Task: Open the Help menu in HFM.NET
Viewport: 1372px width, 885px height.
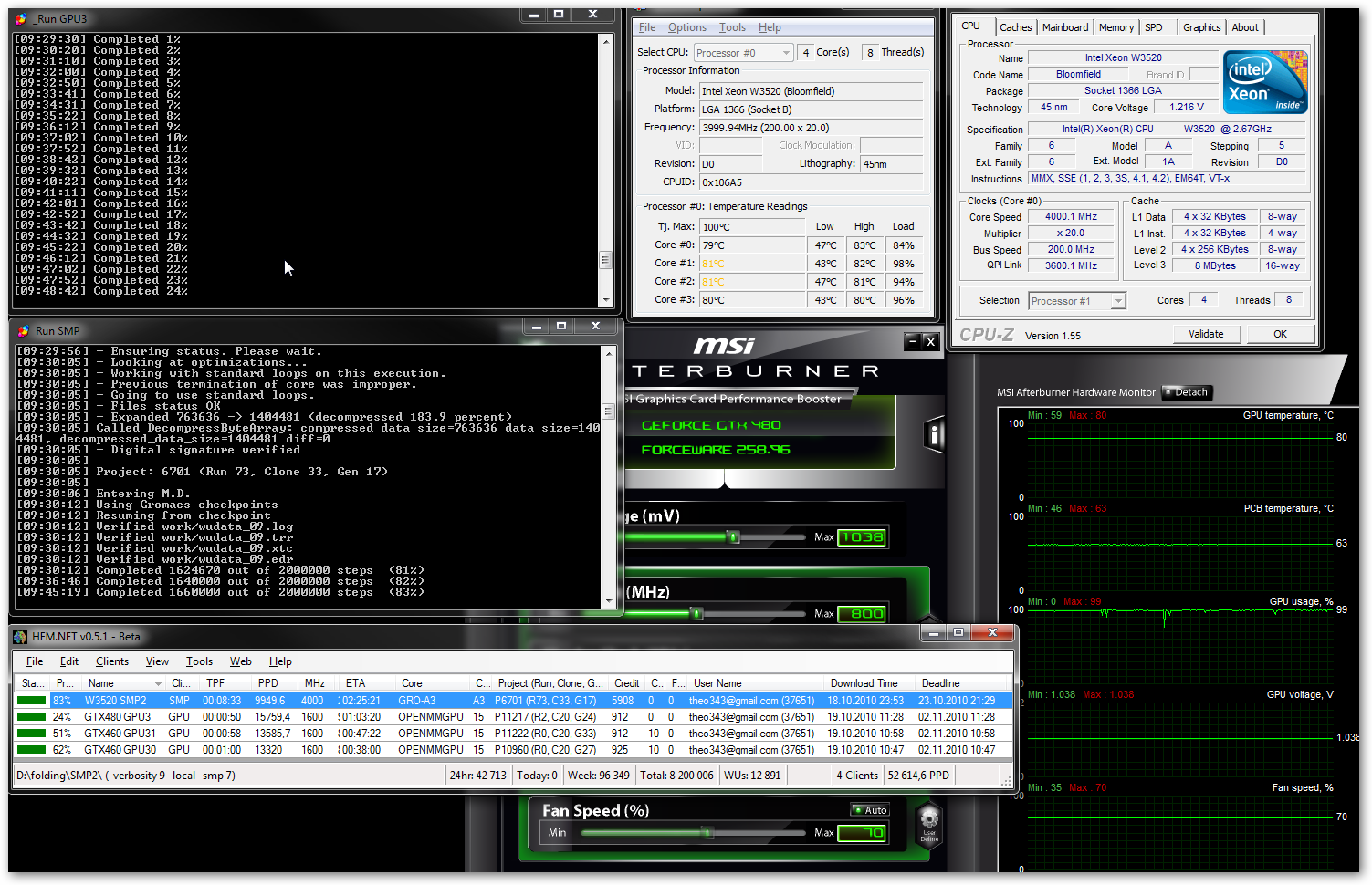Action: click(280, 661)
